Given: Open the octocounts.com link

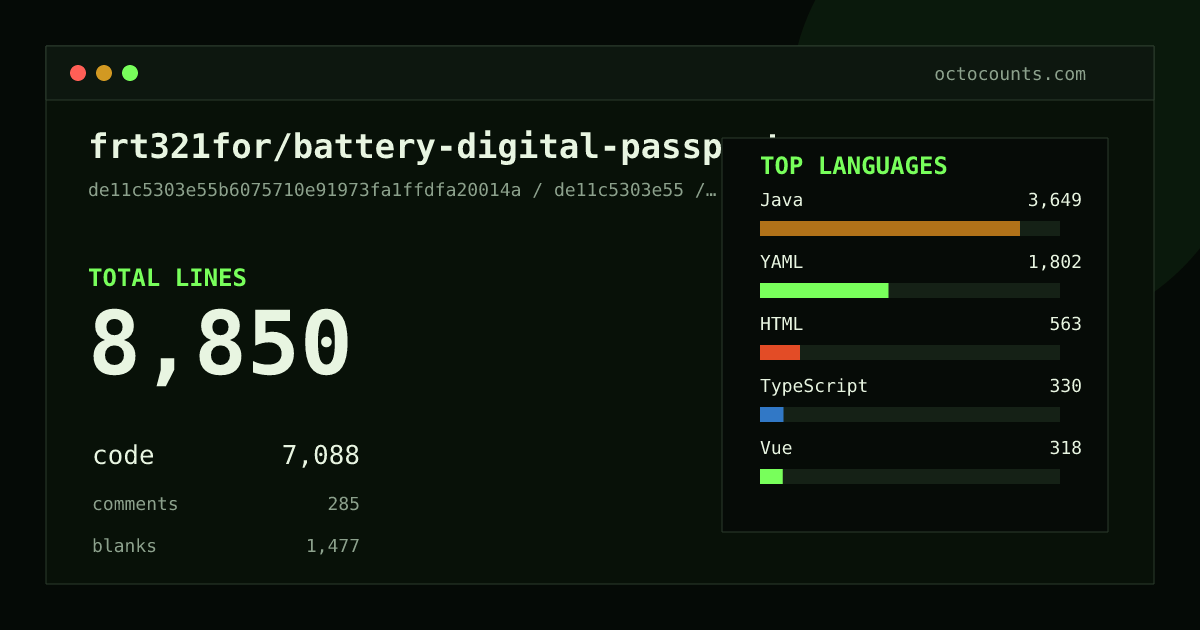Looking at the screenshot, I should (1009, 74).
